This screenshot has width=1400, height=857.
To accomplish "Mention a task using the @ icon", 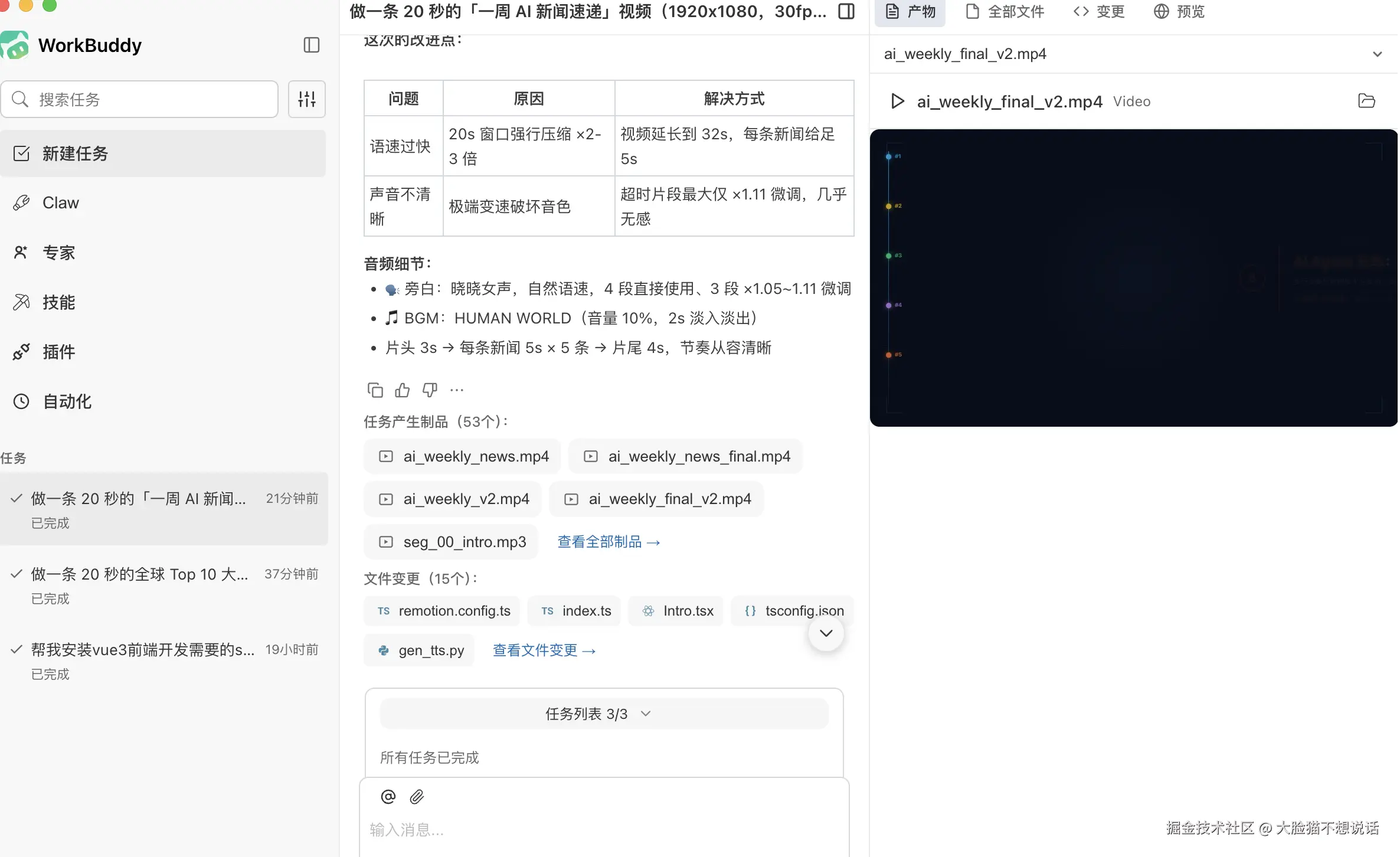I will pyautogui.click(x=388, y=796).
